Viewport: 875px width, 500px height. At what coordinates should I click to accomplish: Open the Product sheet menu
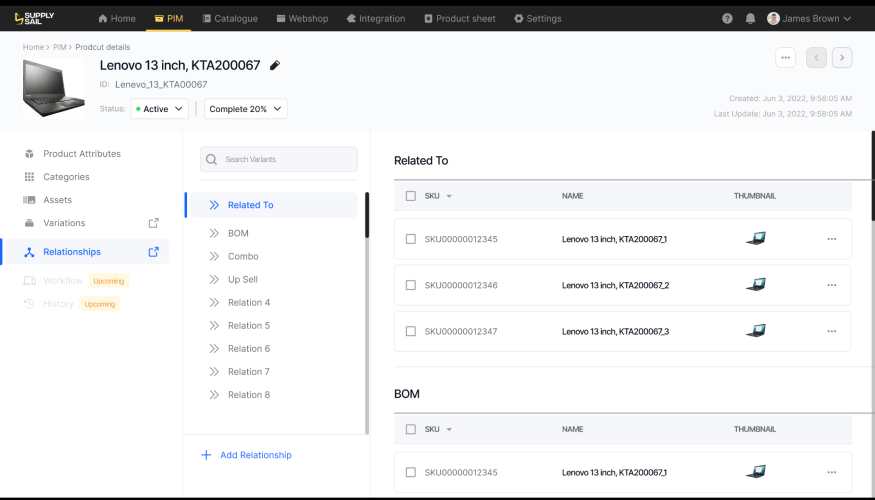point(460,18)
